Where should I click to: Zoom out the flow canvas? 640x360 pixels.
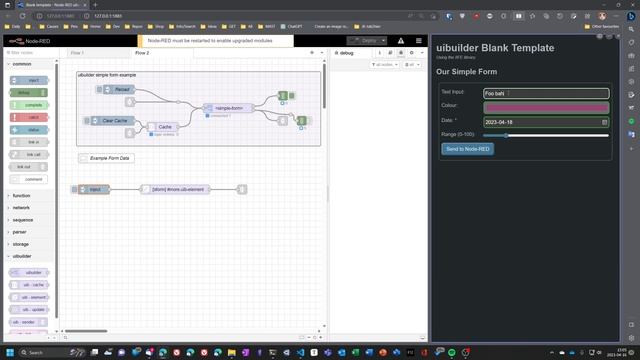309,338
